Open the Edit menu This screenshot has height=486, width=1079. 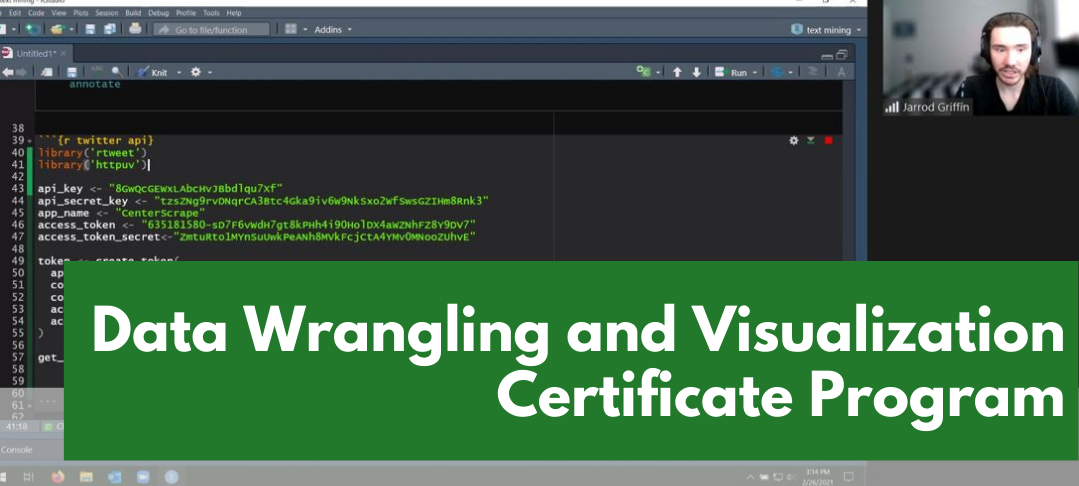click(x=14, y=12)
